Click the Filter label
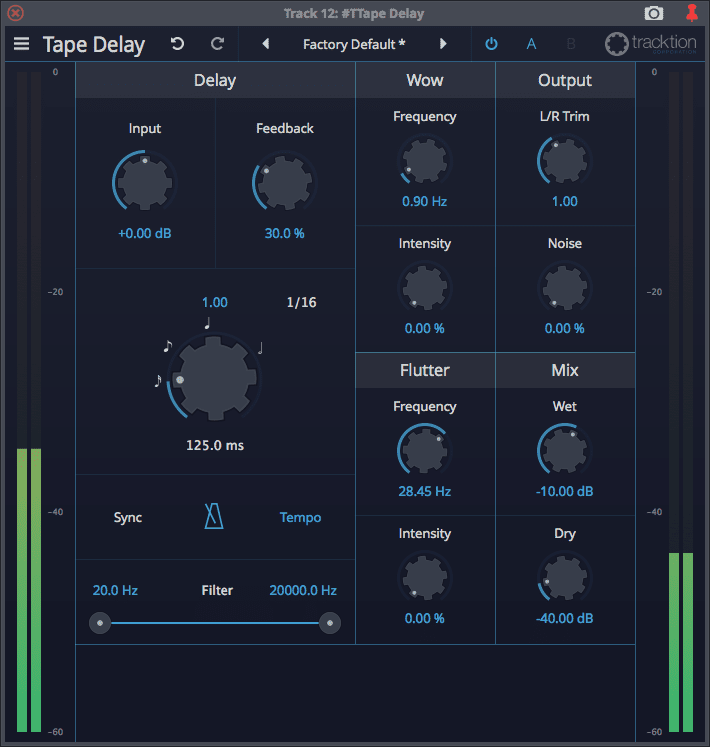 (x=217, y=590)
